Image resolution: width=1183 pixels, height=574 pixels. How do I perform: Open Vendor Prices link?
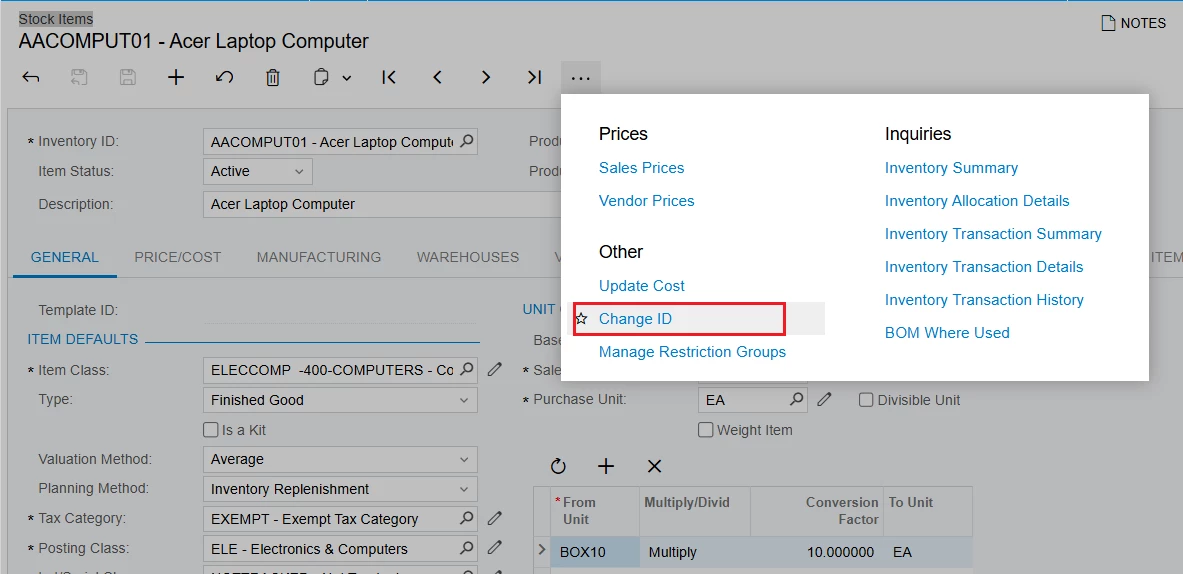(x=647, y=201)
